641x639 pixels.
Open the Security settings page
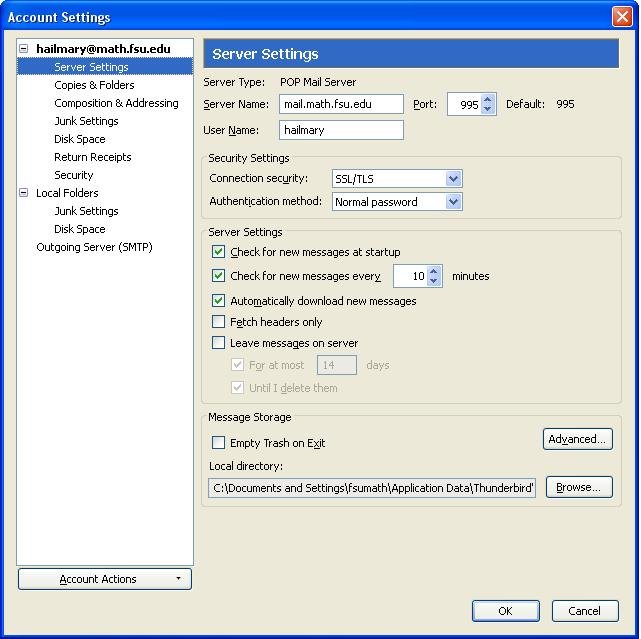pos(73,175)
